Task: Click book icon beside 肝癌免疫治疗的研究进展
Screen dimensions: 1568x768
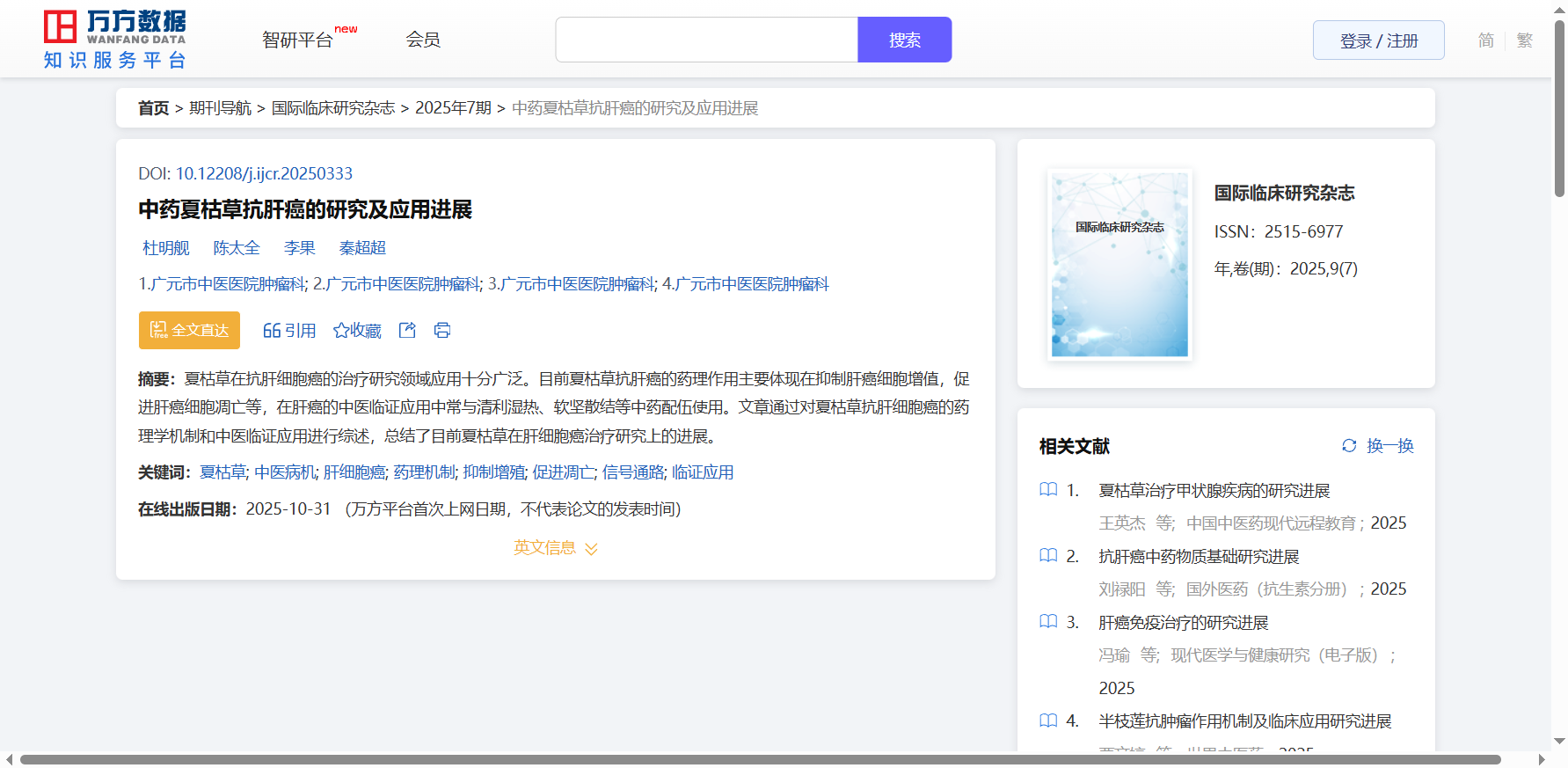Action: click(x=1048, y=622)
